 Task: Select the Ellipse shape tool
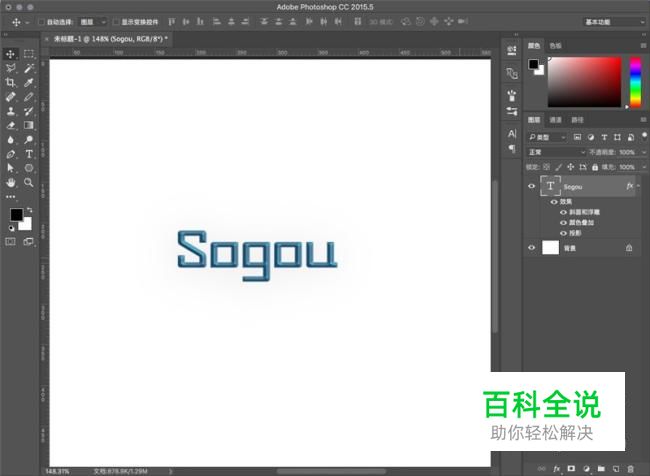click(29, 168)
